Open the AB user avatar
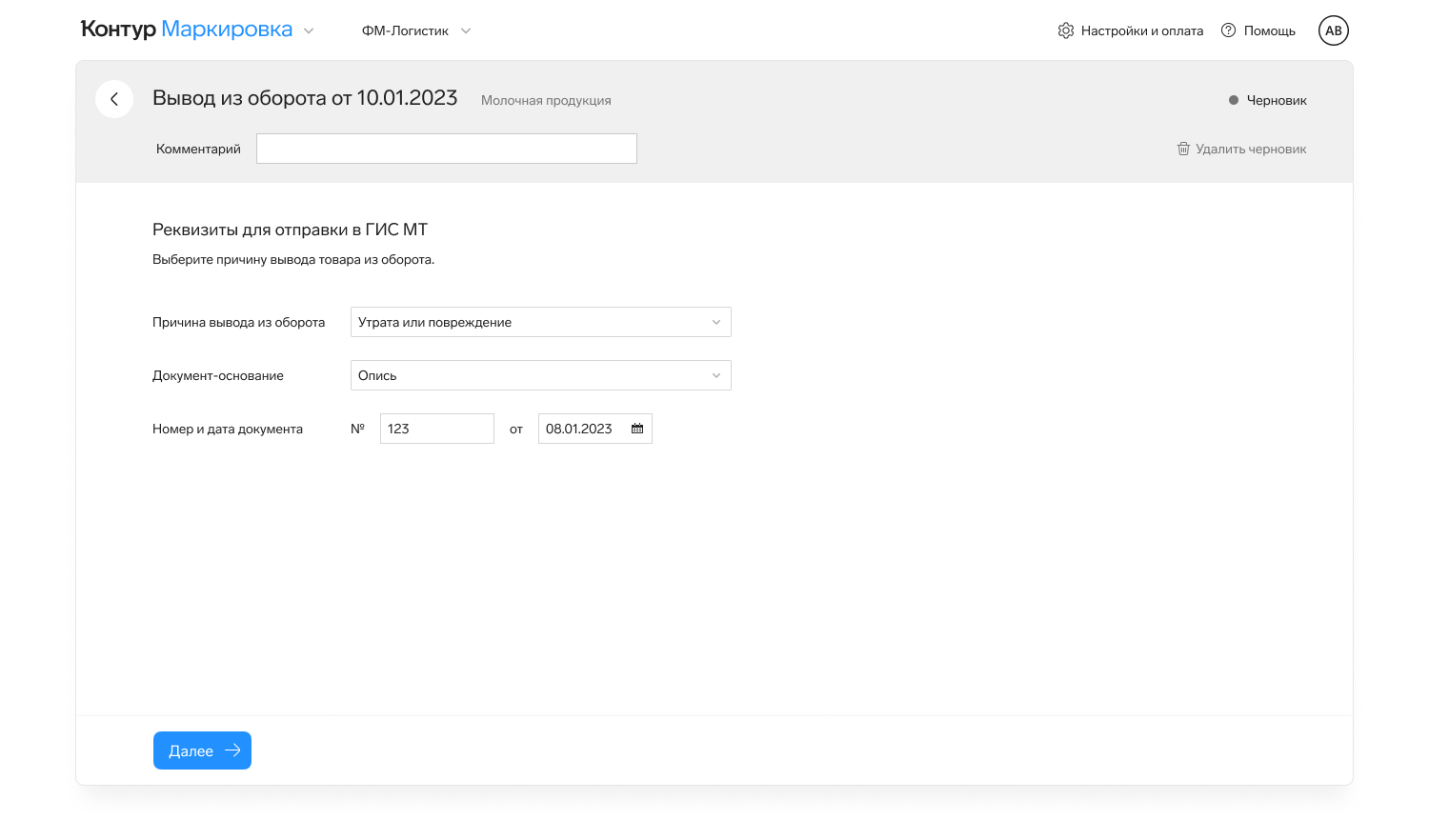1429x840 pixels. click(1333, 30)
